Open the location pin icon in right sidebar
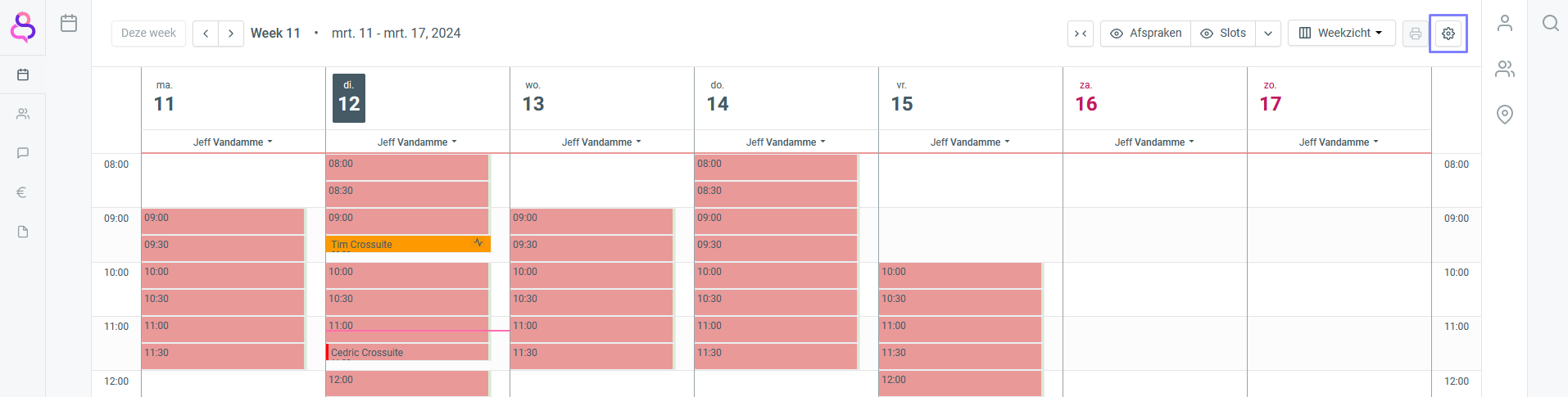Viewport: 1568px width, 397px height. point(1505,115)
